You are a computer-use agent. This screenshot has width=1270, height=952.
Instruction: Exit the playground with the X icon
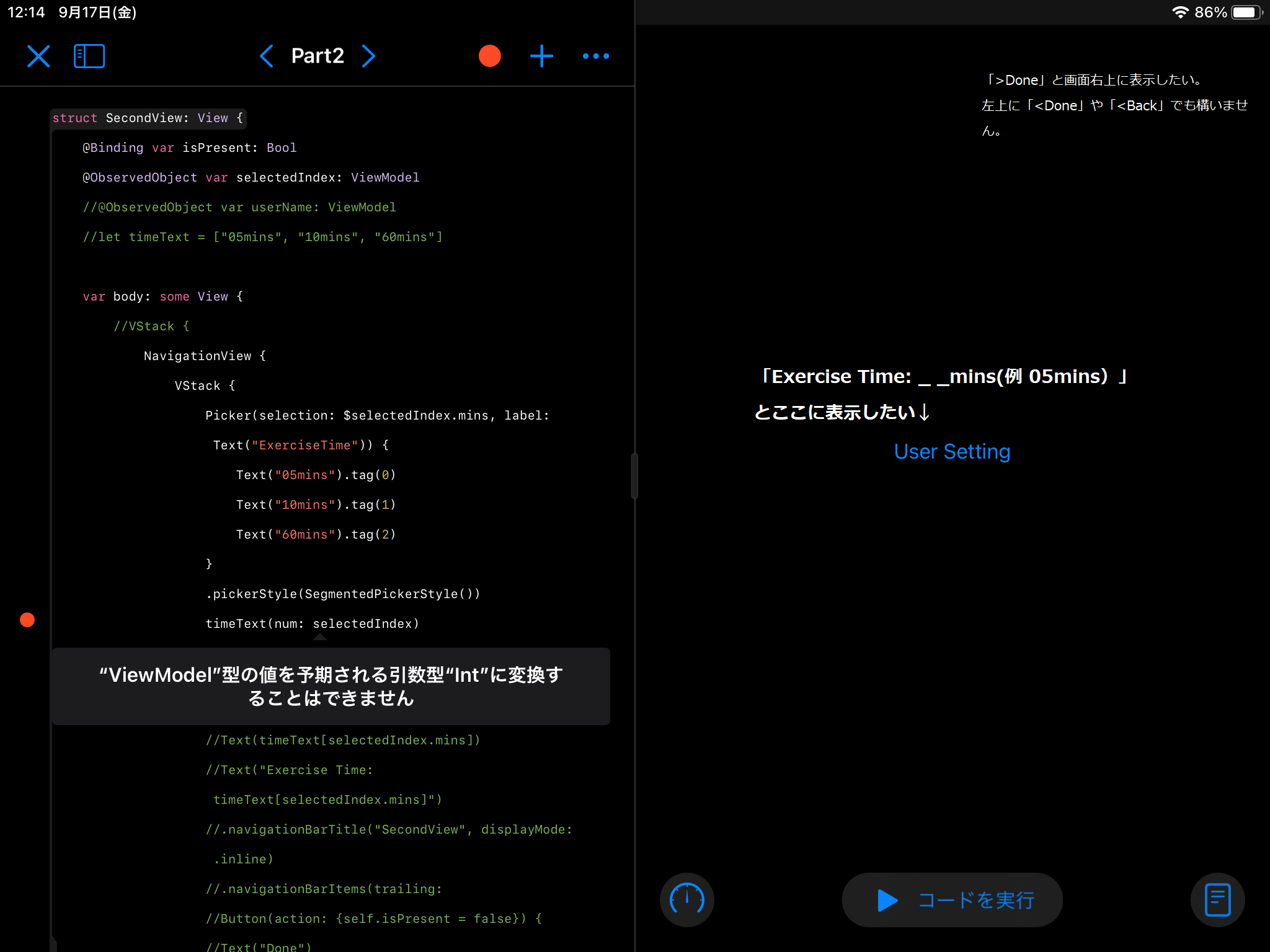[x=38, y=56]
